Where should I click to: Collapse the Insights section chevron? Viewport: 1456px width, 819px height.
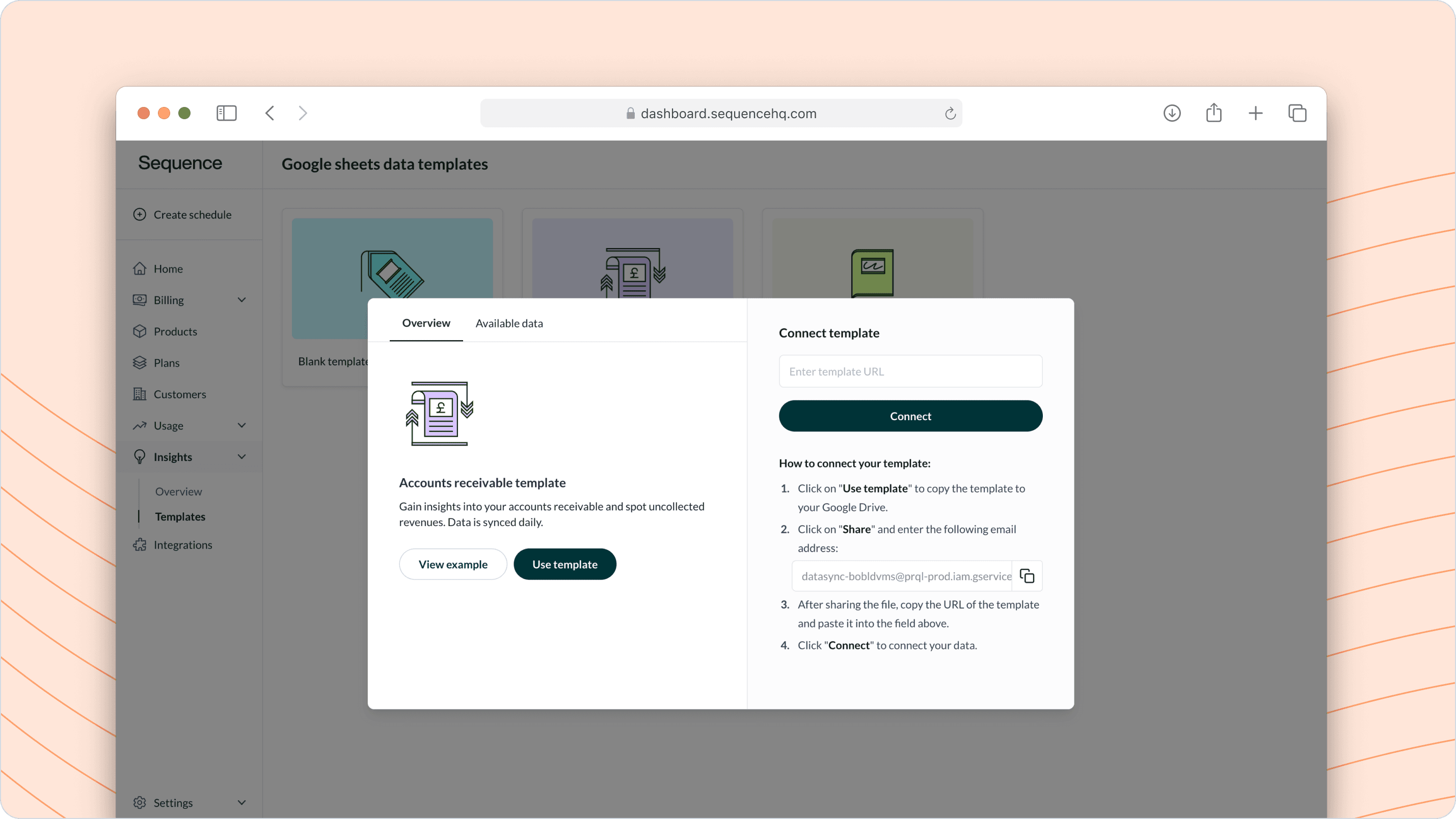coord(242,457)
